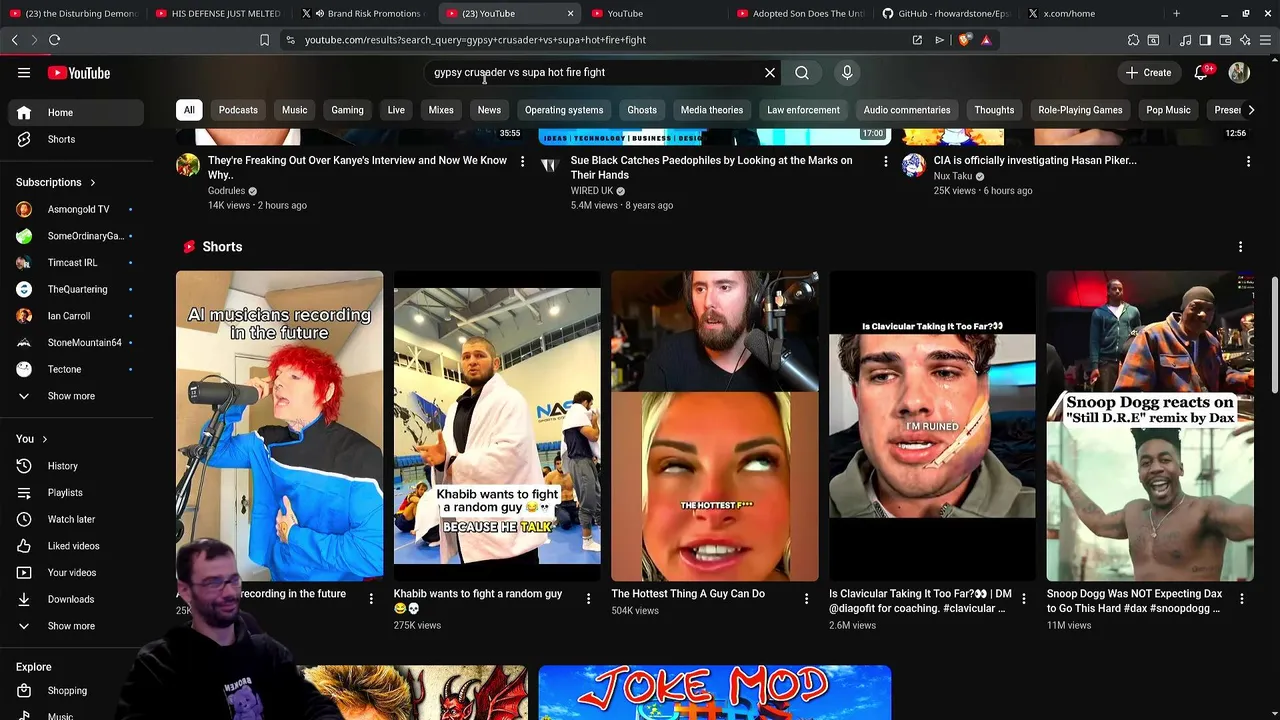Image resolution: width=1280 pixels, height=720 pixels.
Task: Expand Subscriptions section arrow
Action: click(92, 182)
